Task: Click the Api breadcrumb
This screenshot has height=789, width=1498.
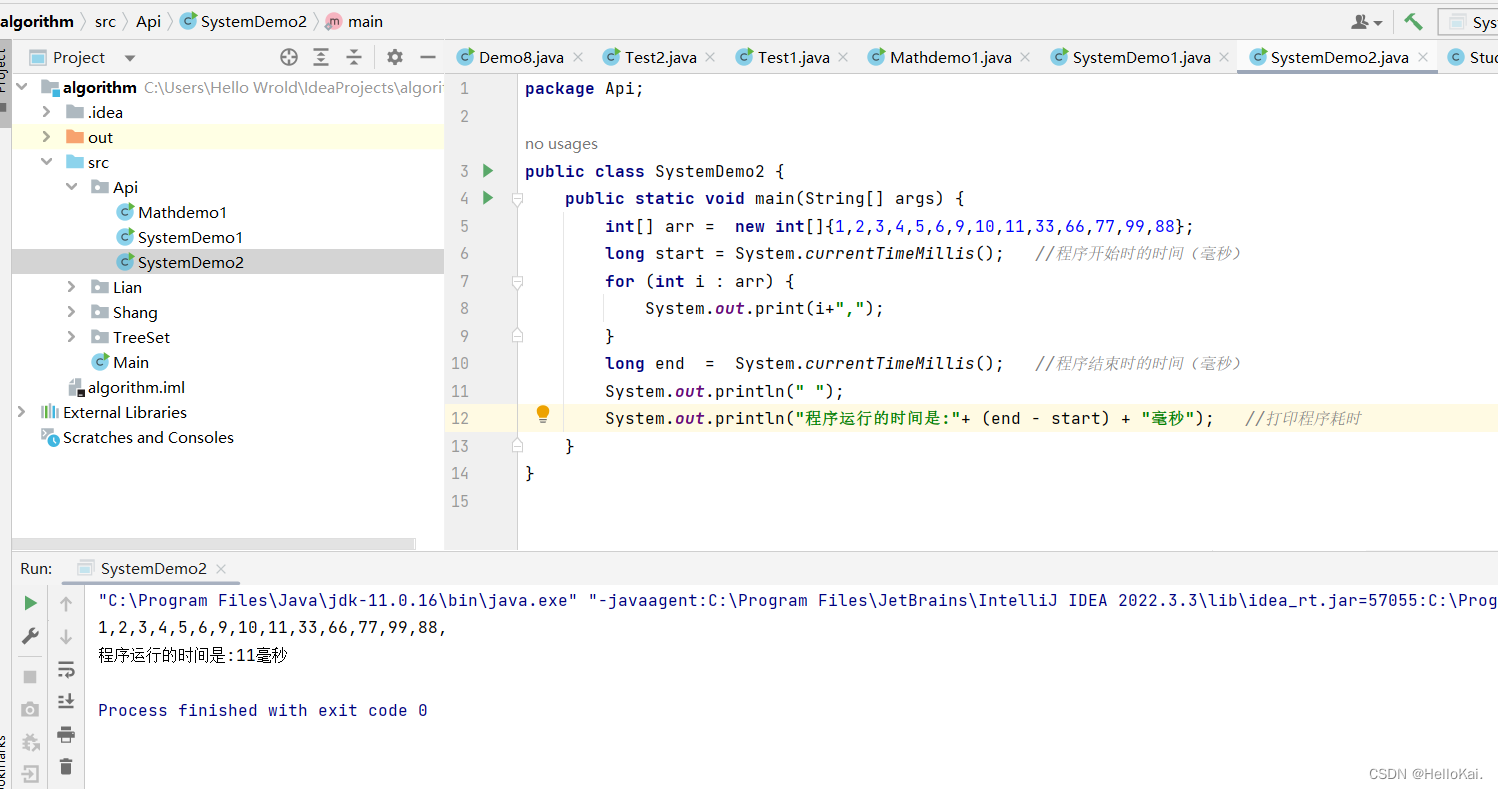Action: tap(148, 21)
